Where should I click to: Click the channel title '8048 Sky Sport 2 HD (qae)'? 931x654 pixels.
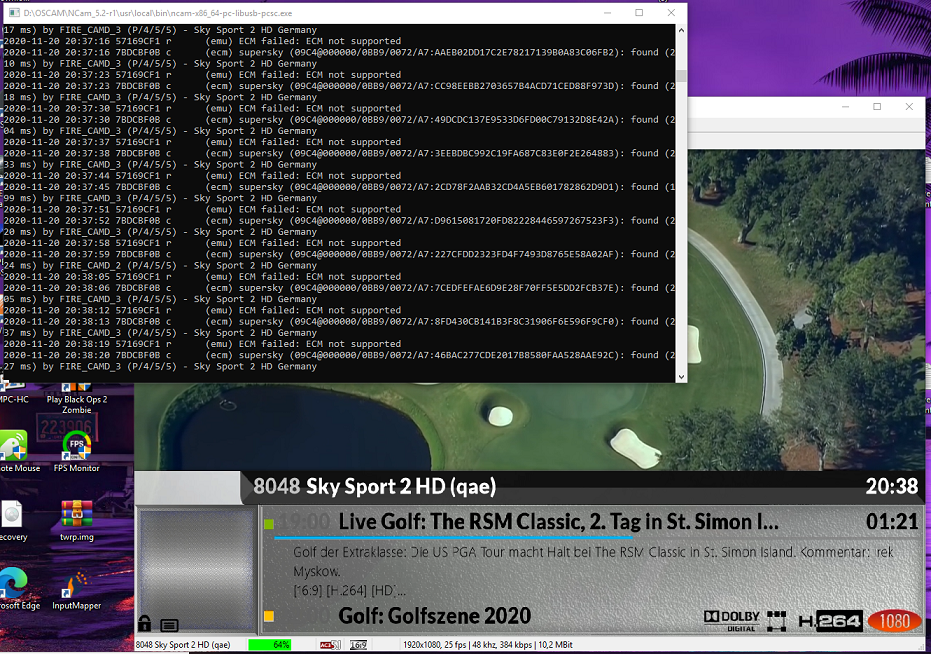(x=375, y=486)
